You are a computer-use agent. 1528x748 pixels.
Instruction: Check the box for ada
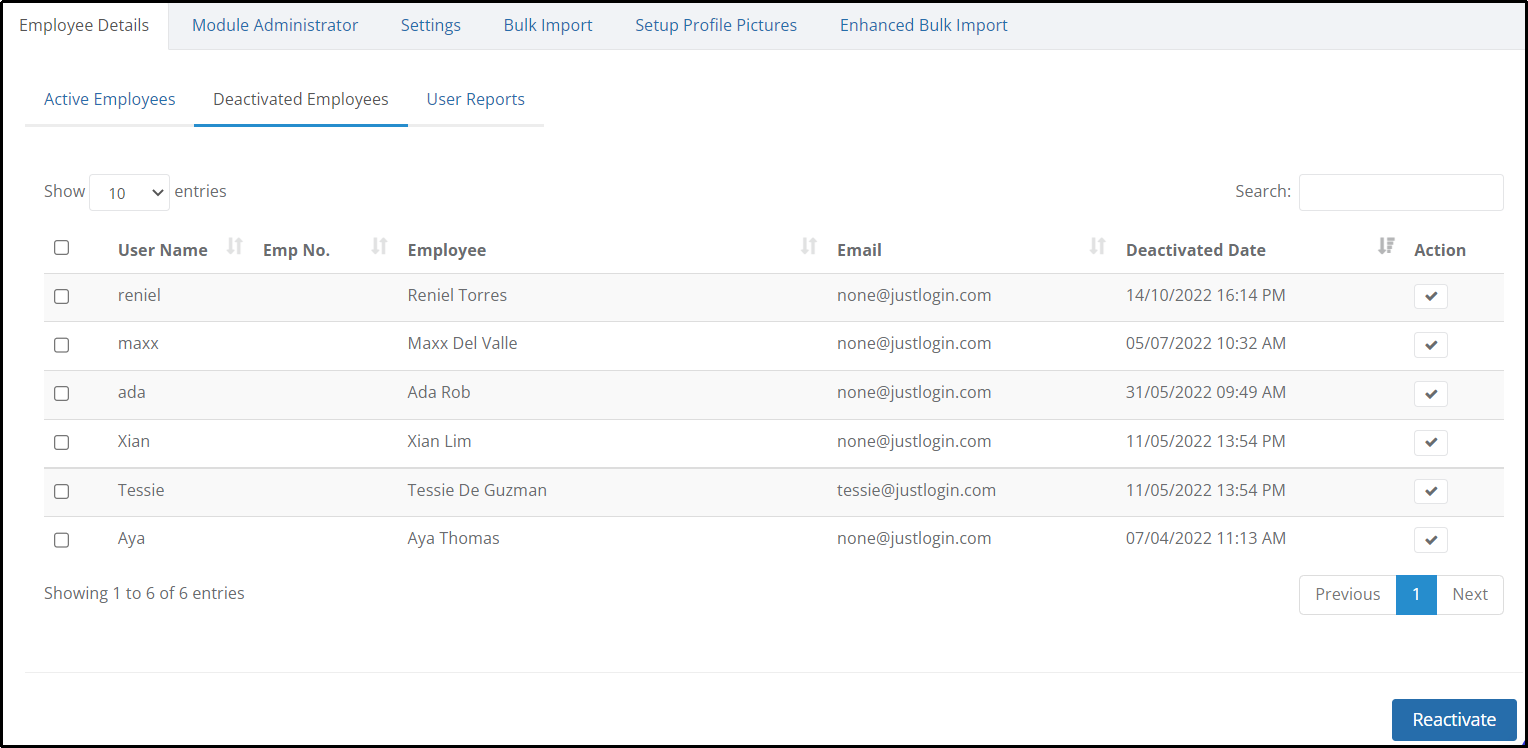point(61,394)
